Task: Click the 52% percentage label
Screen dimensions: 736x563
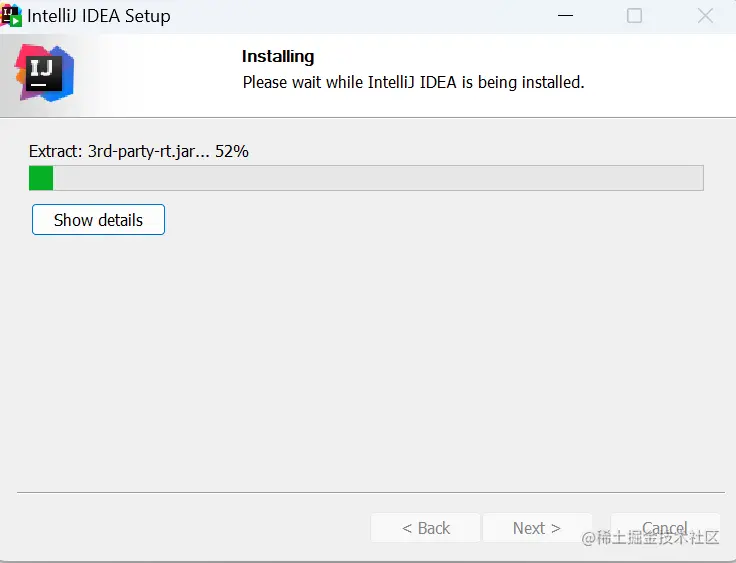Action: pyautogui.click(x=232, y=151)
